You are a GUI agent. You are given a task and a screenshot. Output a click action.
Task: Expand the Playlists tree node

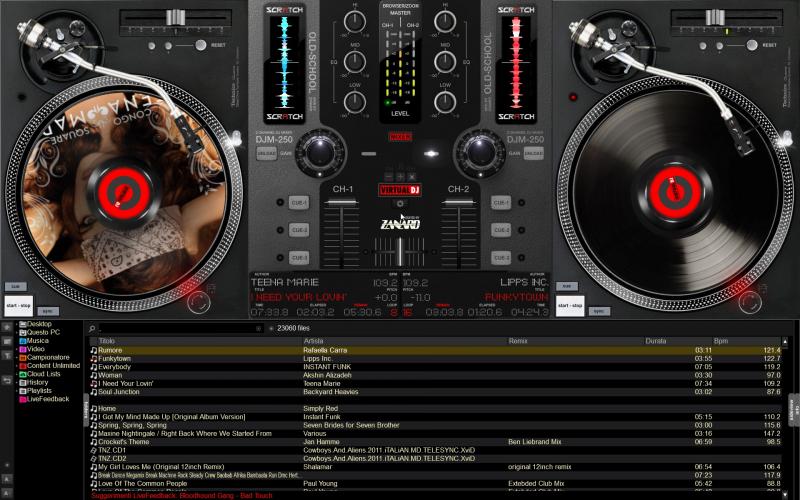pos(16,391)
